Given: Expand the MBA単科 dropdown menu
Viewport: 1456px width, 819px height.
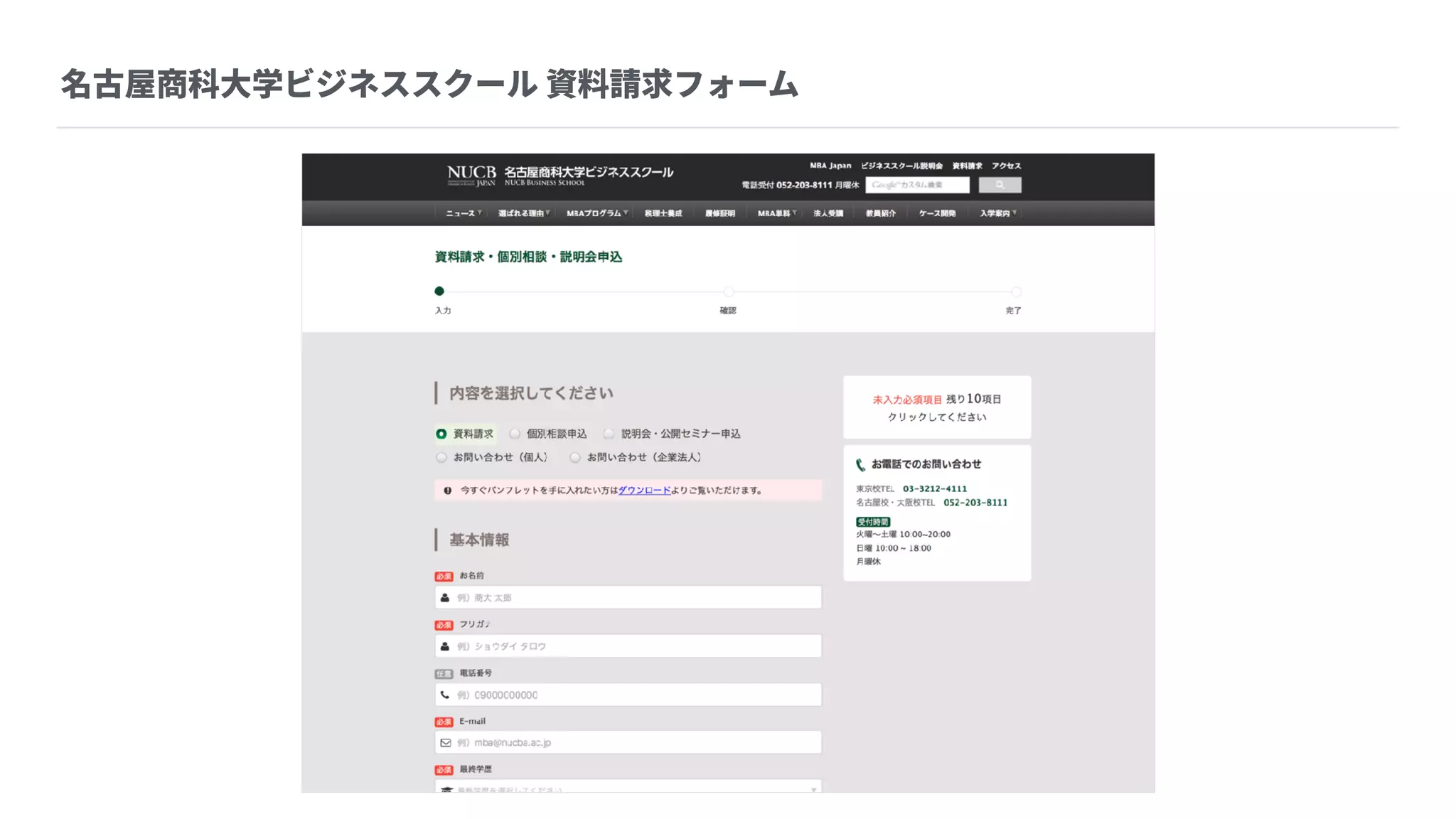Looking at the screenshot, I should coord(777,213).
